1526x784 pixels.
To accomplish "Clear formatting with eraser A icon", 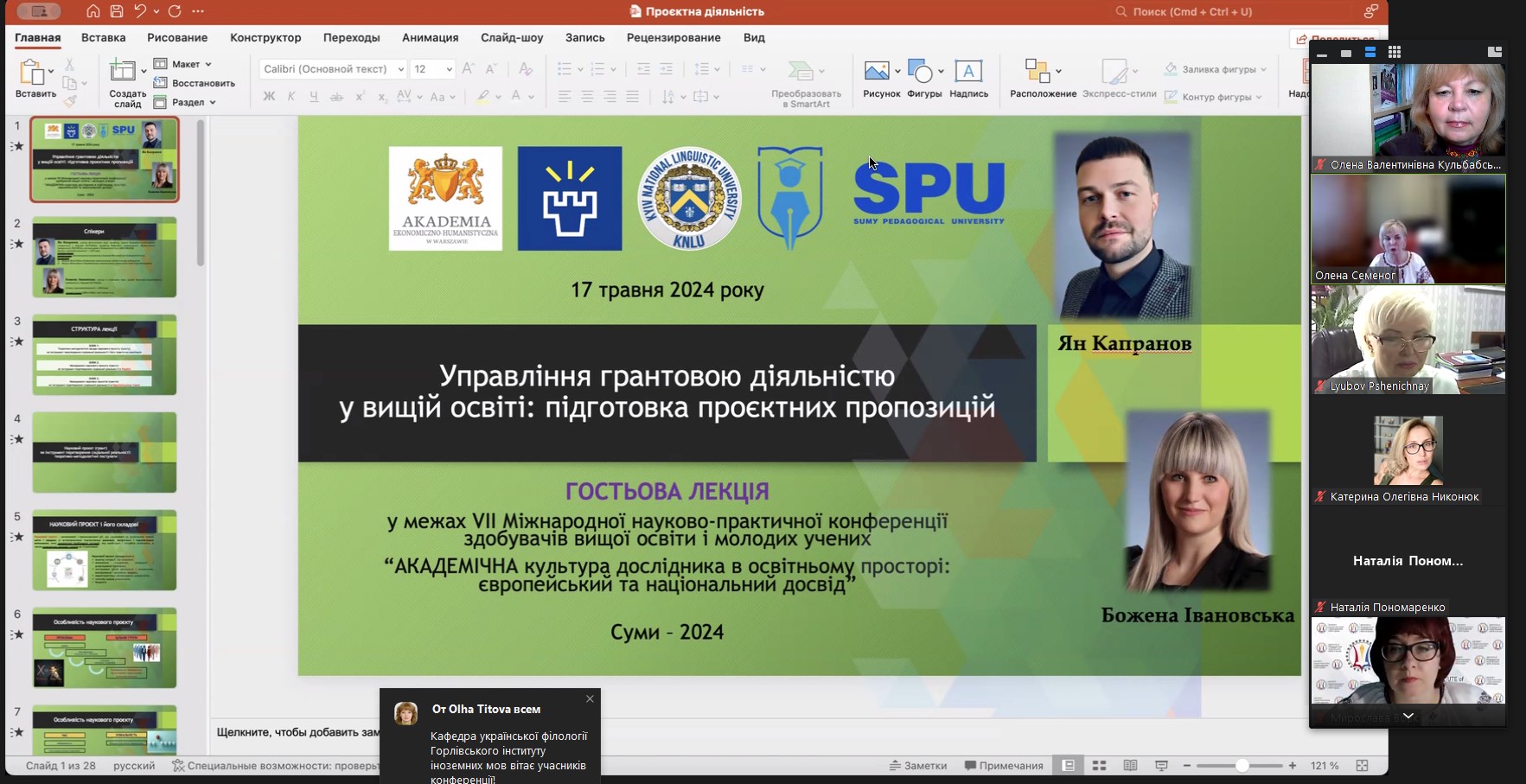I will pos(525,69).
